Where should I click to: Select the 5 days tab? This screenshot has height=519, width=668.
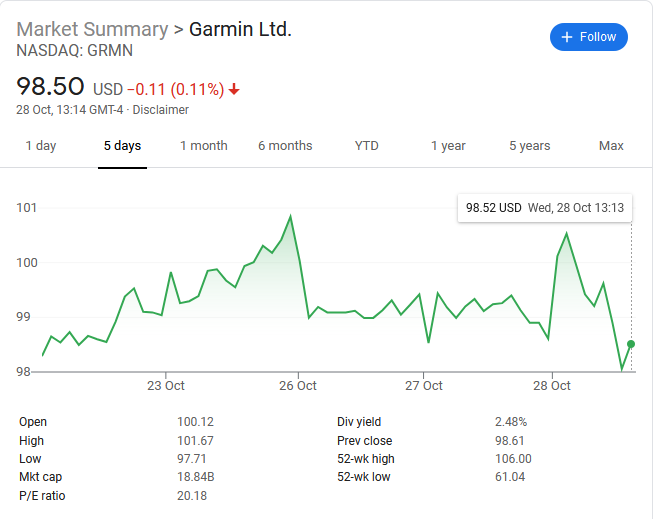pos(122,146)
